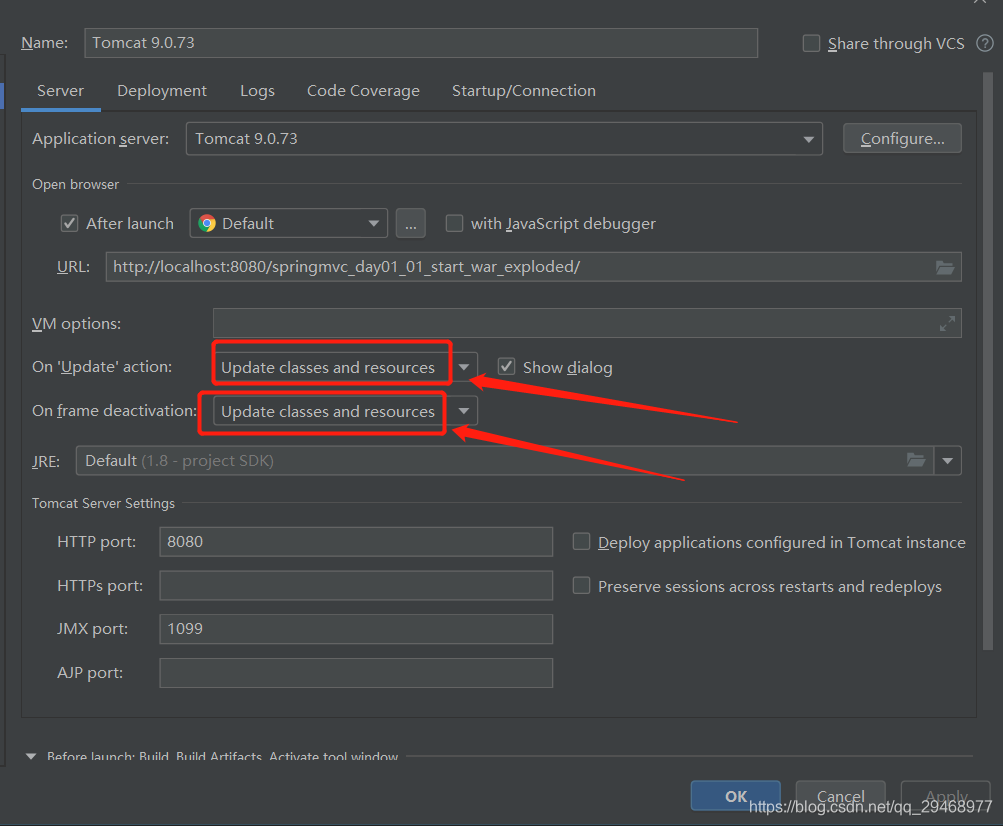This screenshot has height=826, width=1003.
Task: Switch to the Deployment tab
Action: [x=162, y=91]
